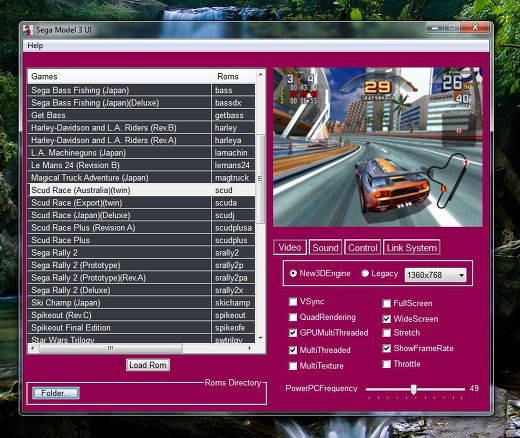Click the horizontal scrollbar left arrow

32,348
